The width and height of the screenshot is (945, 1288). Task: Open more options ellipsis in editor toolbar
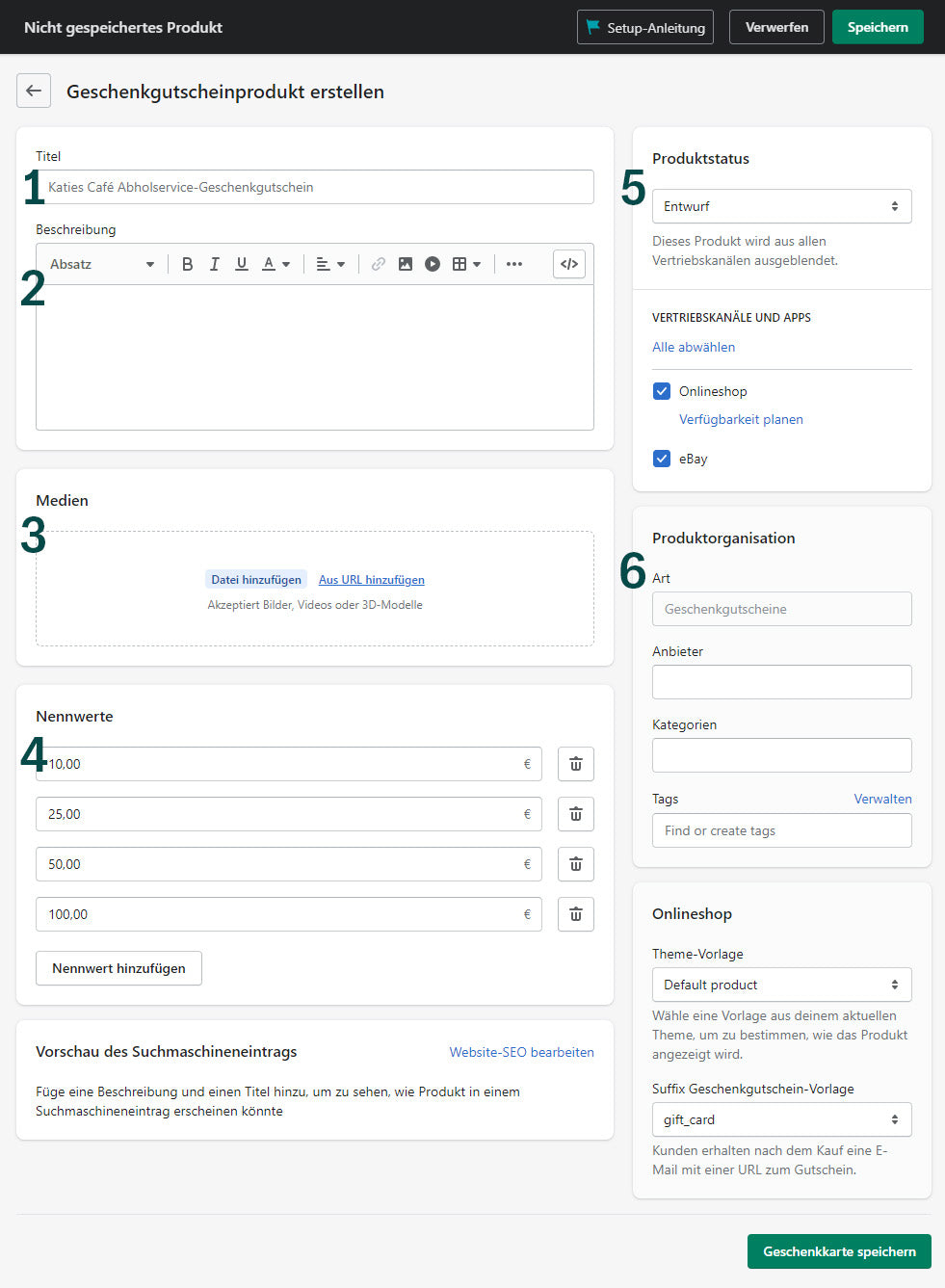point(514,264)
